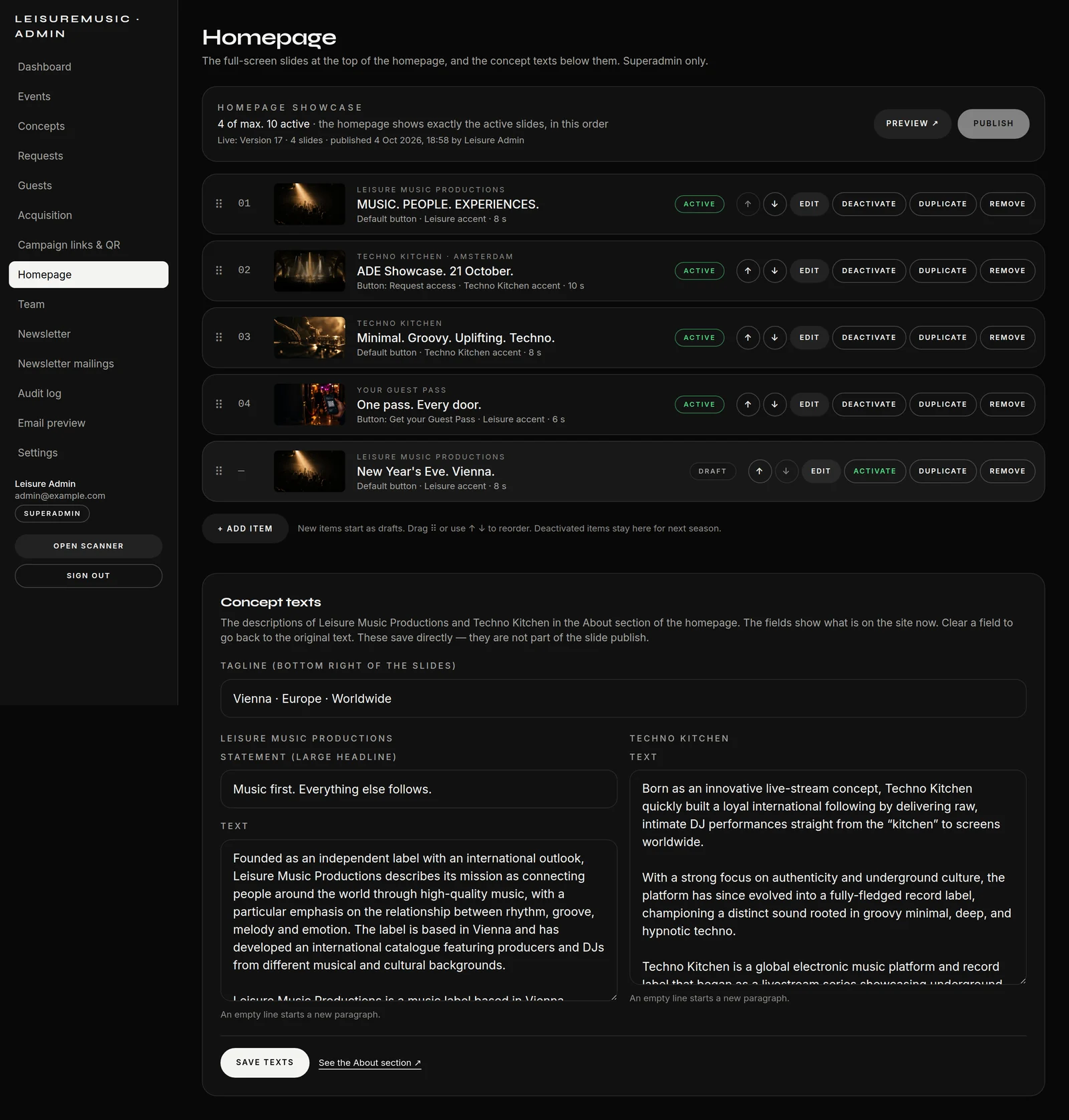Deactivate the ADE Showcase slide
The width and height of the screenshot is (1069, 1120).
tap(869, 270)
